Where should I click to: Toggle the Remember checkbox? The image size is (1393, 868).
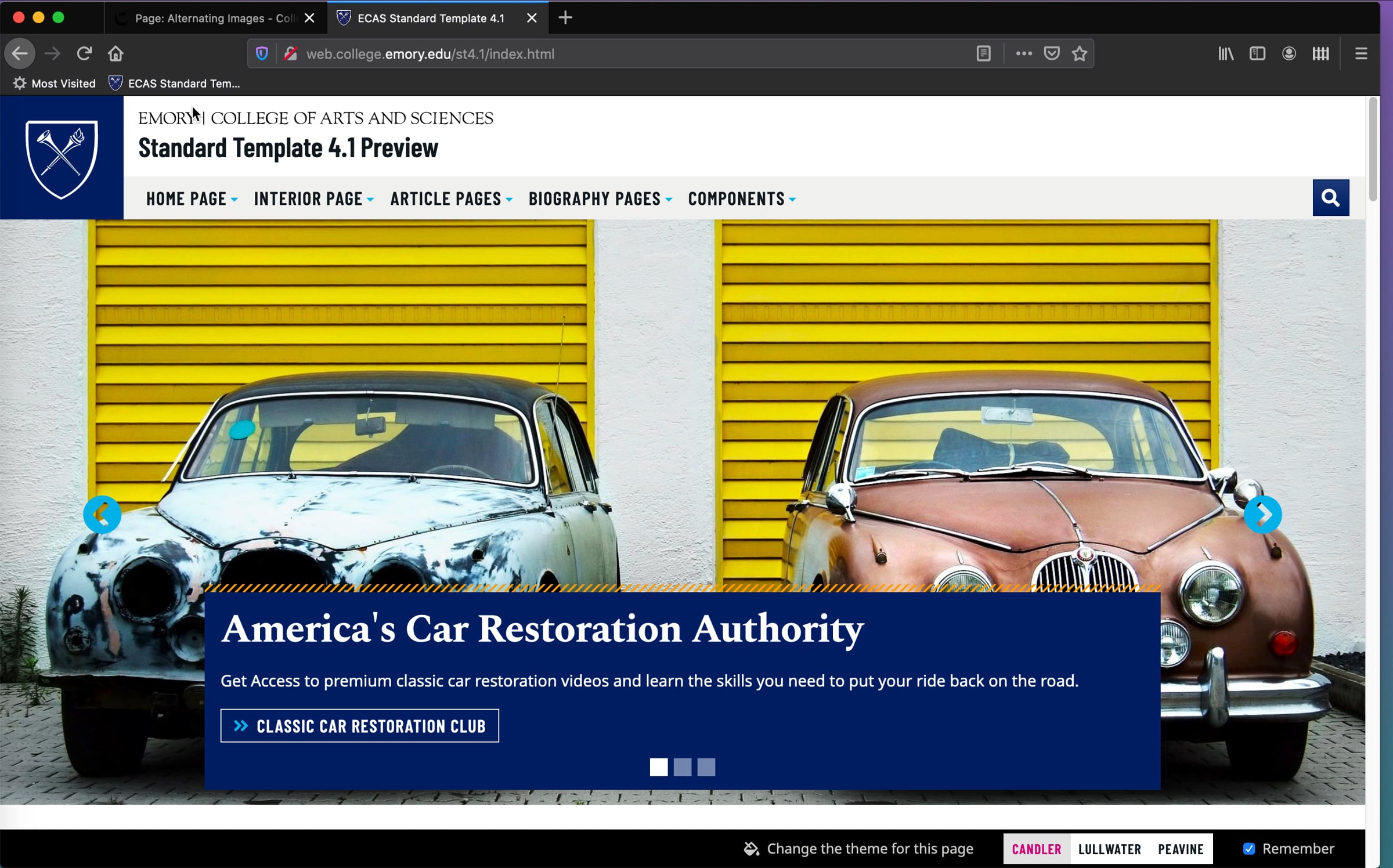click(x=1249, y=849)
